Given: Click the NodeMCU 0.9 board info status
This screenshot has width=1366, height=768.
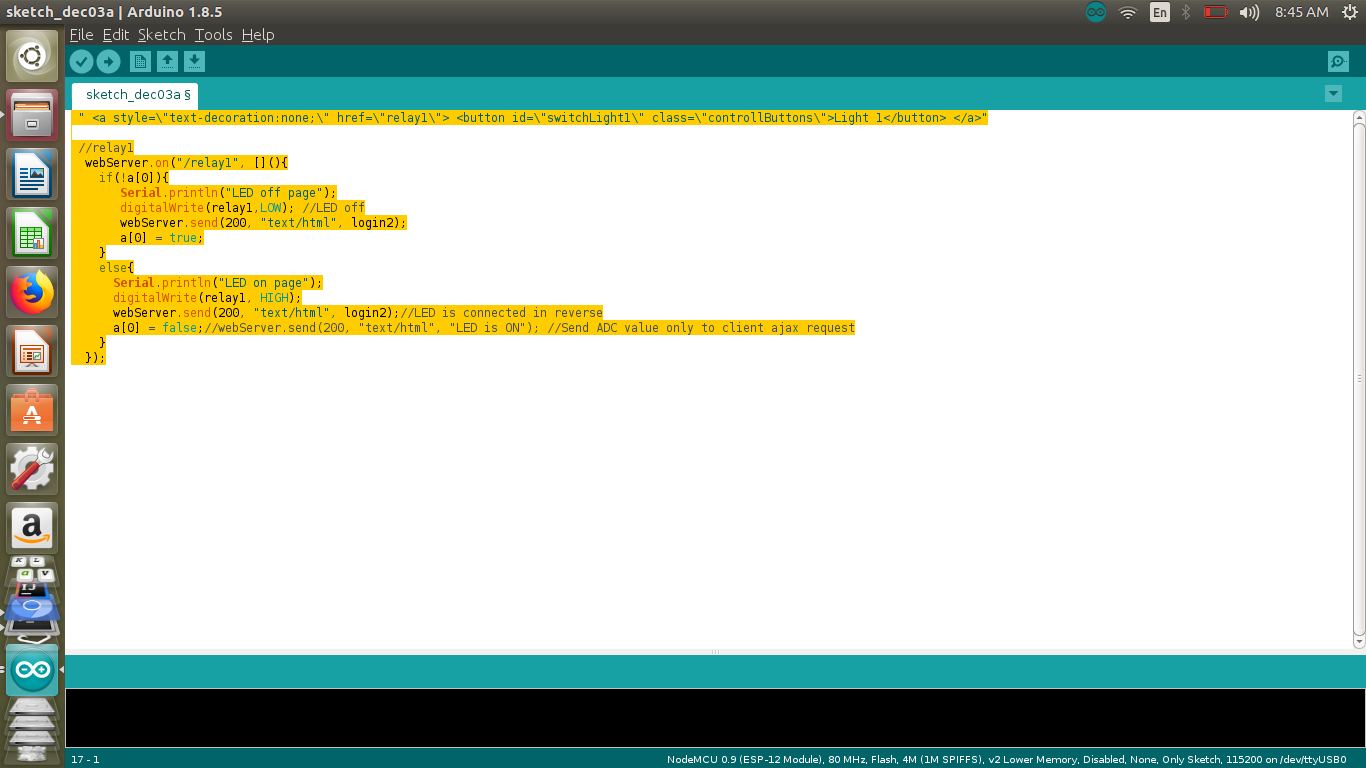Looking at the screenshot, I should pyautogui.click(x=1007, y=759).
